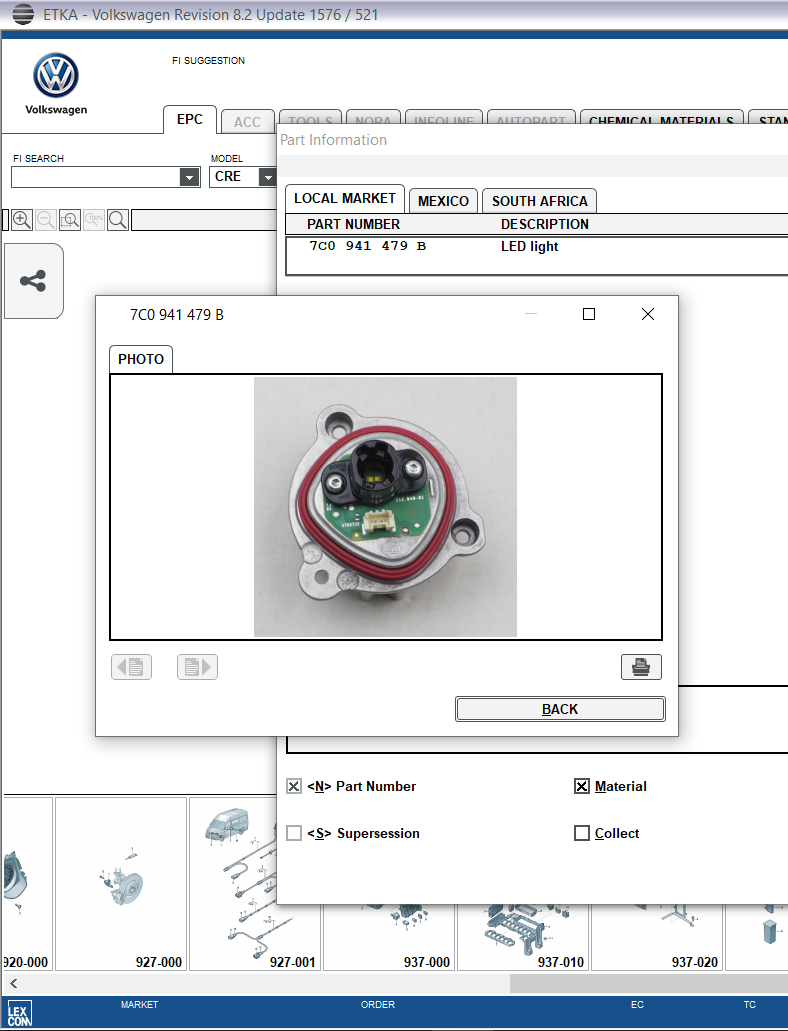Screen dimensions: 788x1031
Task: Toggle the <N> Part Number checkbox
Action: tap(294, 786)
